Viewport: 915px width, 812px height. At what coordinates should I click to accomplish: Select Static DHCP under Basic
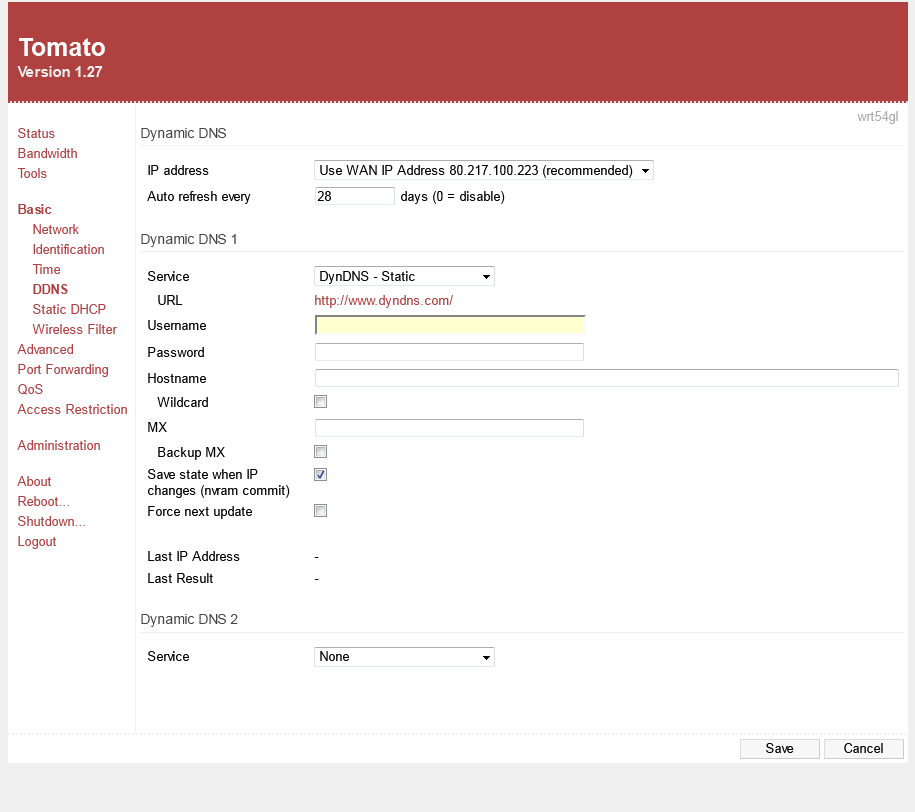(69, 309)
